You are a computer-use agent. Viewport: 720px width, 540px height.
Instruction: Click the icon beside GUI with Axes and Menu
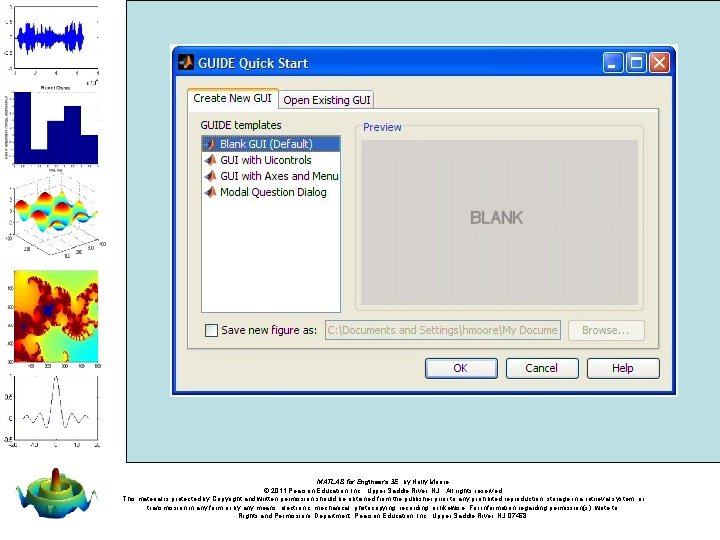(x=211, y=176)
